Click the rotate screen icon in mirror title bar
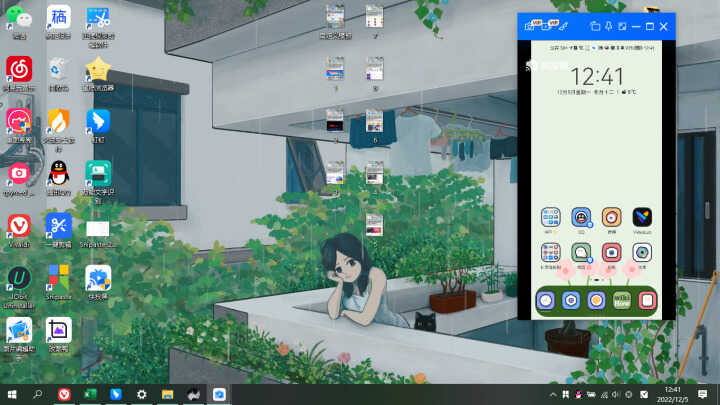The image size is (720, 405). click(595, 26)
